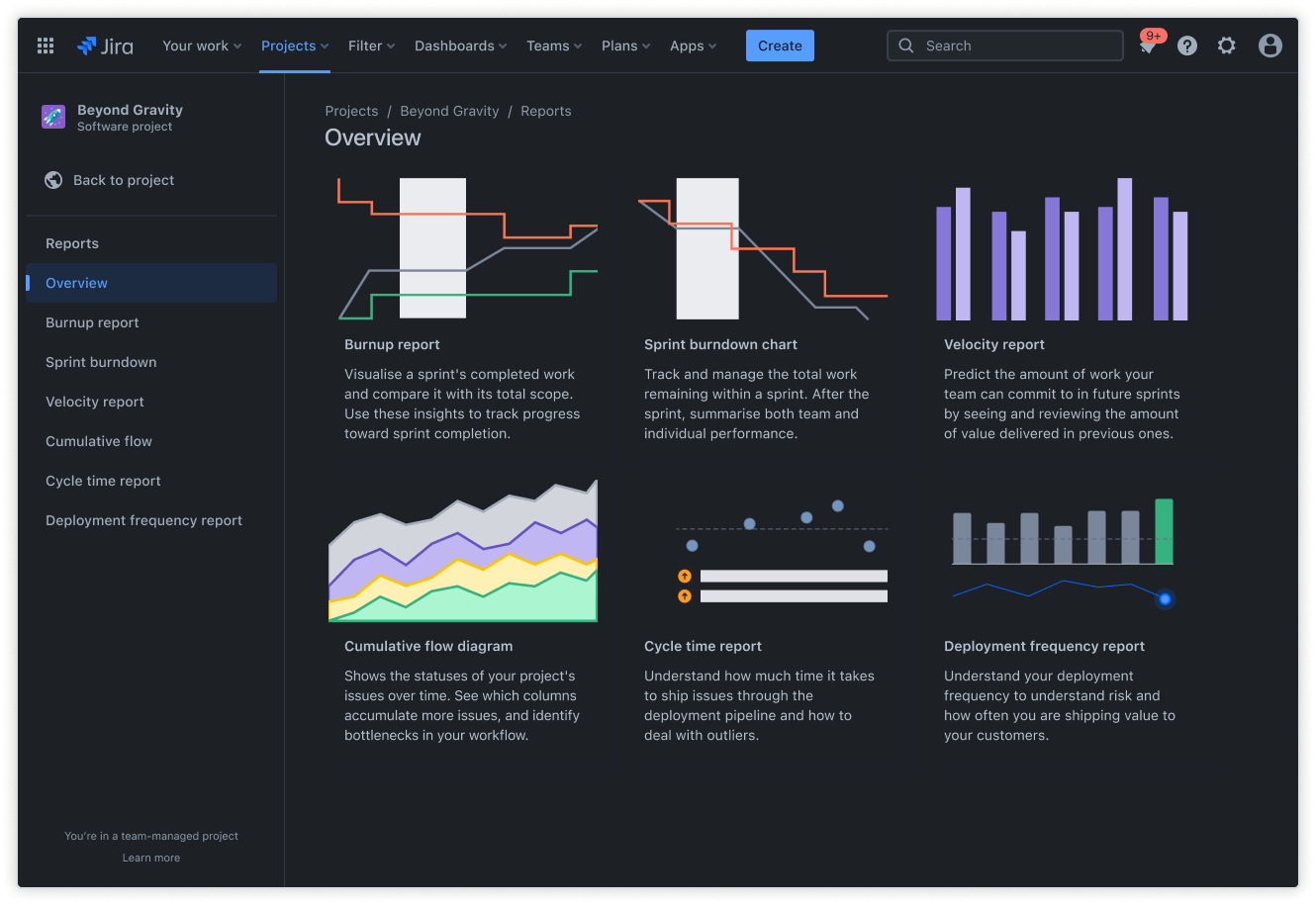This screenshot has height=905, width=1316.
Task: Click the profile avatar icon
Action: pyautogui.click(x=1269, y=45)
